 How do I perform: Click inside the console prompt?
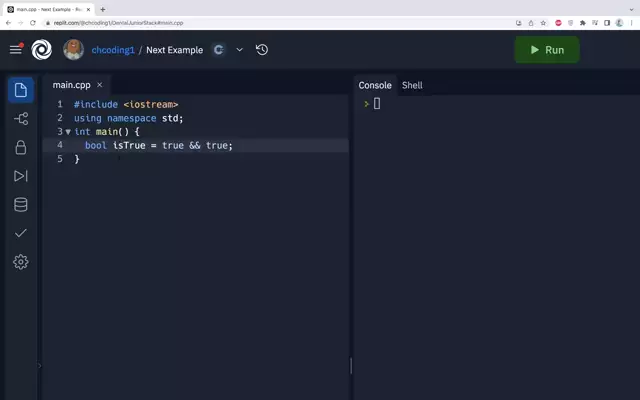[377, 104]
